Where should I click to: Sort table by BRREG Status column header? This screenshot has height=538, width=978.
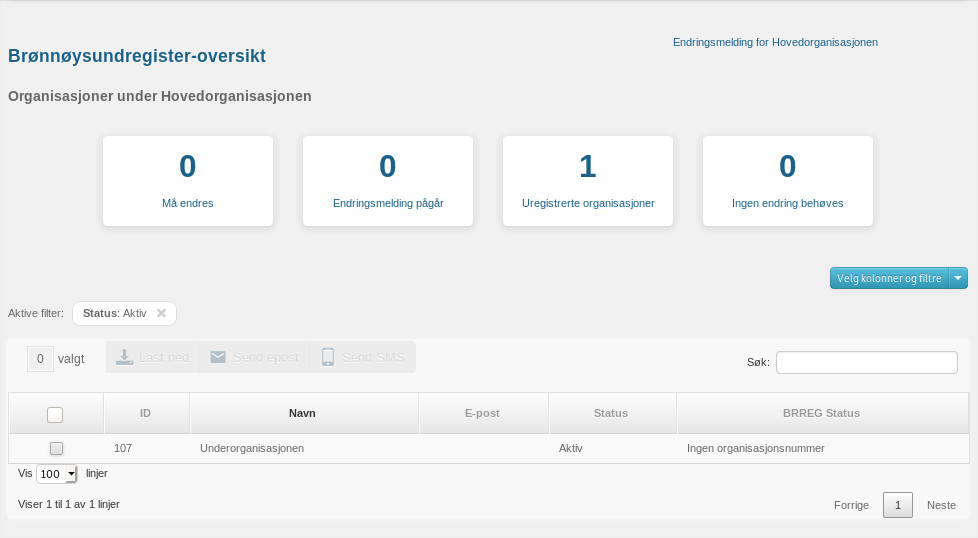pyautogui.click(x=821, y=413)
